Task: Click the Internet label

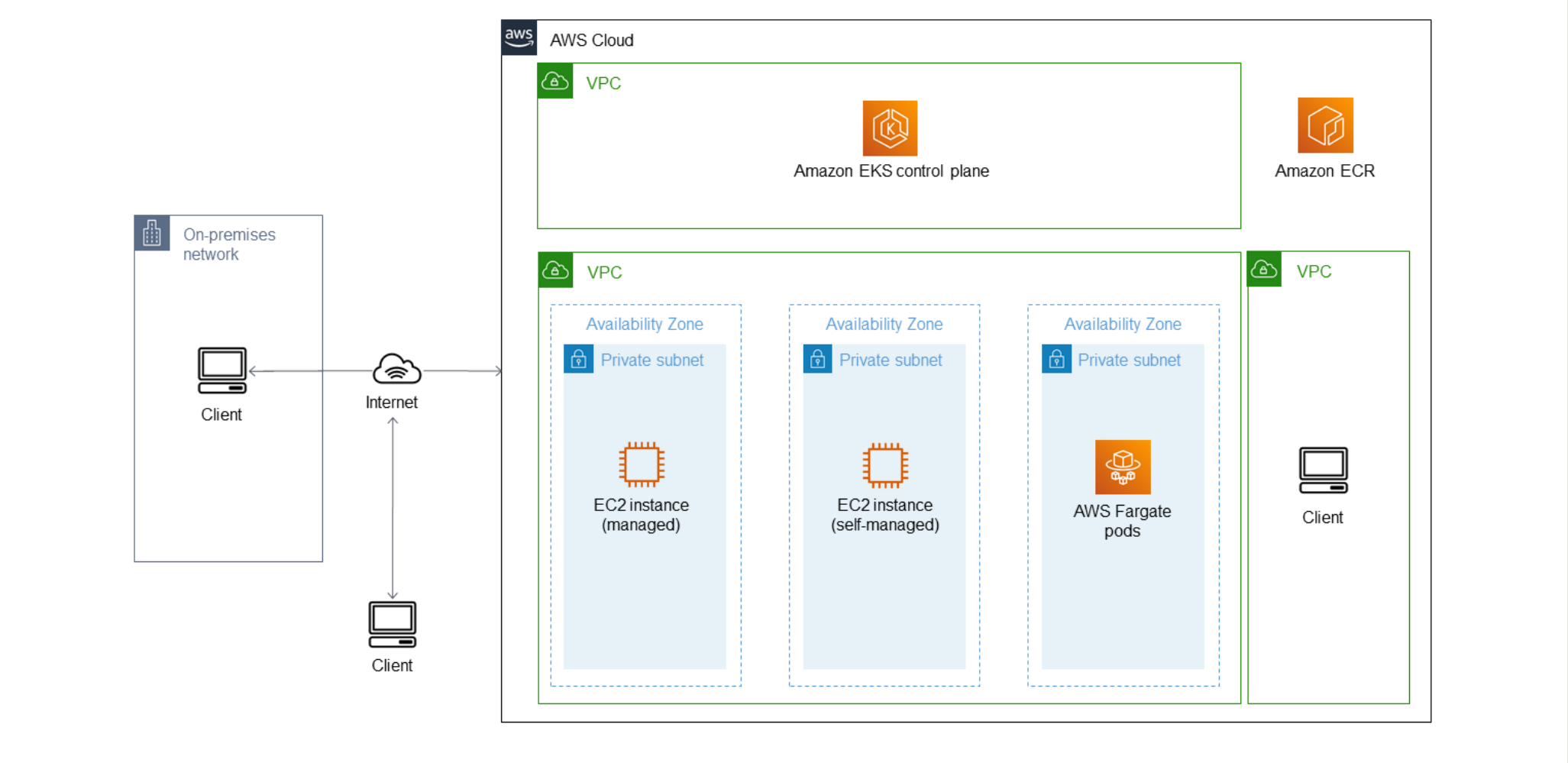Action: (392, 403)
